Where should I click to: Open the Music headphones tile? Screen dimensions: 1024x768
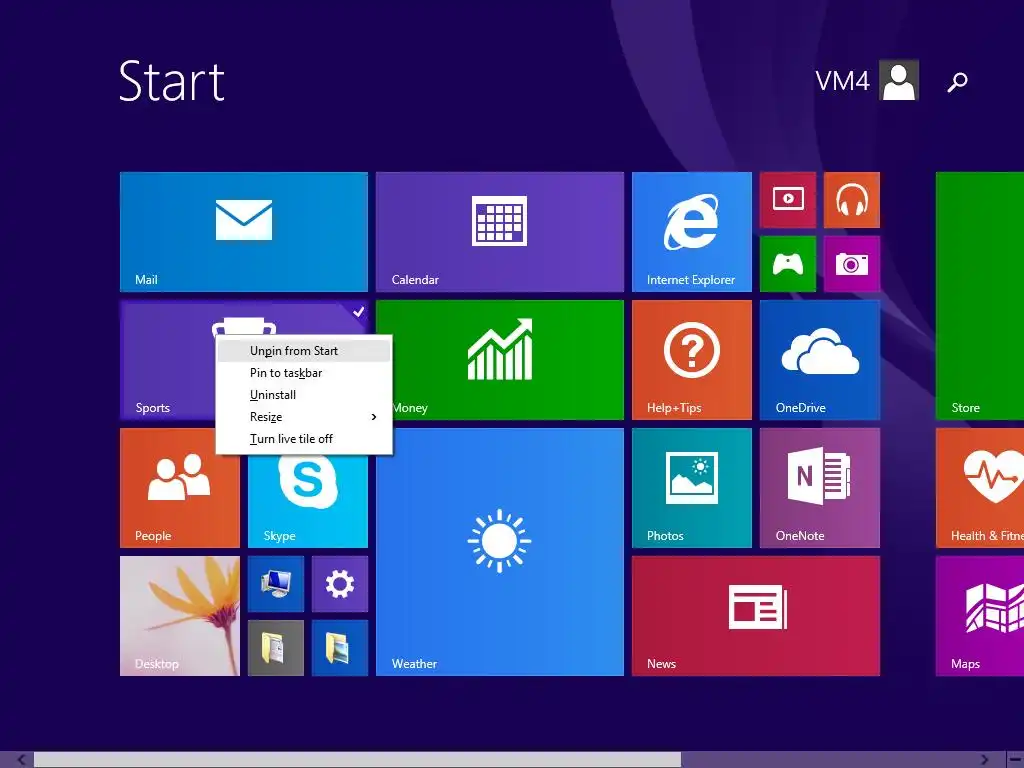pyautogui.click(x=852, y=200)
